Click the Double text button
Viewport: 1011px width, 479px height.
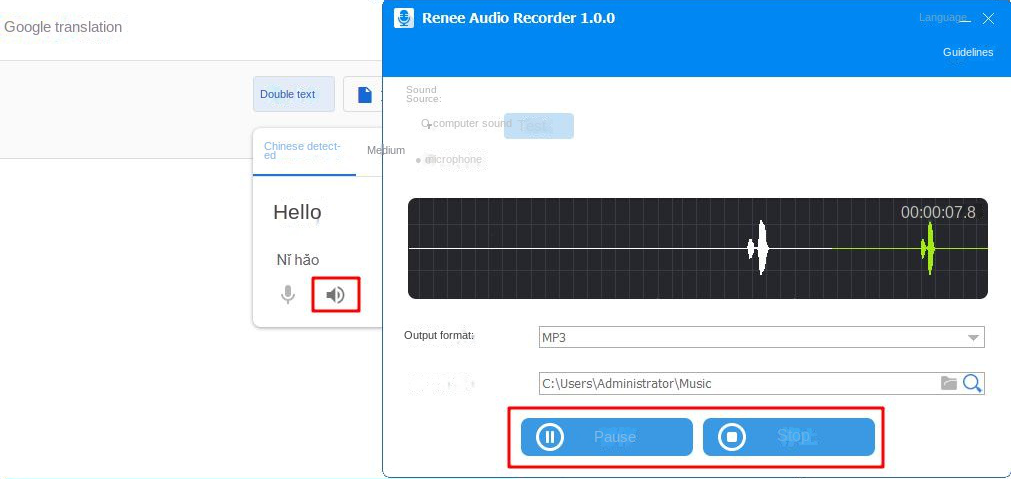pyautogui.click(x=293, y=95)
